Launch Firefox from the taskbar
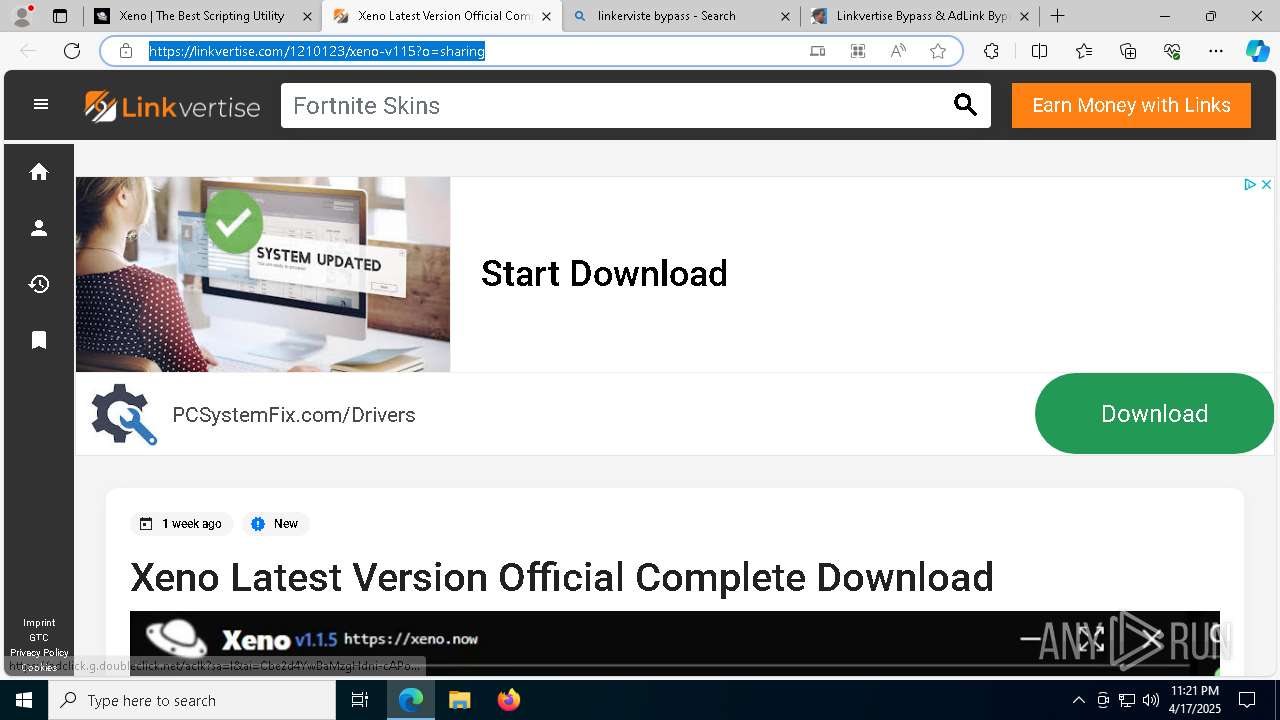Screen dimensions: 1280x720 click(x=508, y=700)
